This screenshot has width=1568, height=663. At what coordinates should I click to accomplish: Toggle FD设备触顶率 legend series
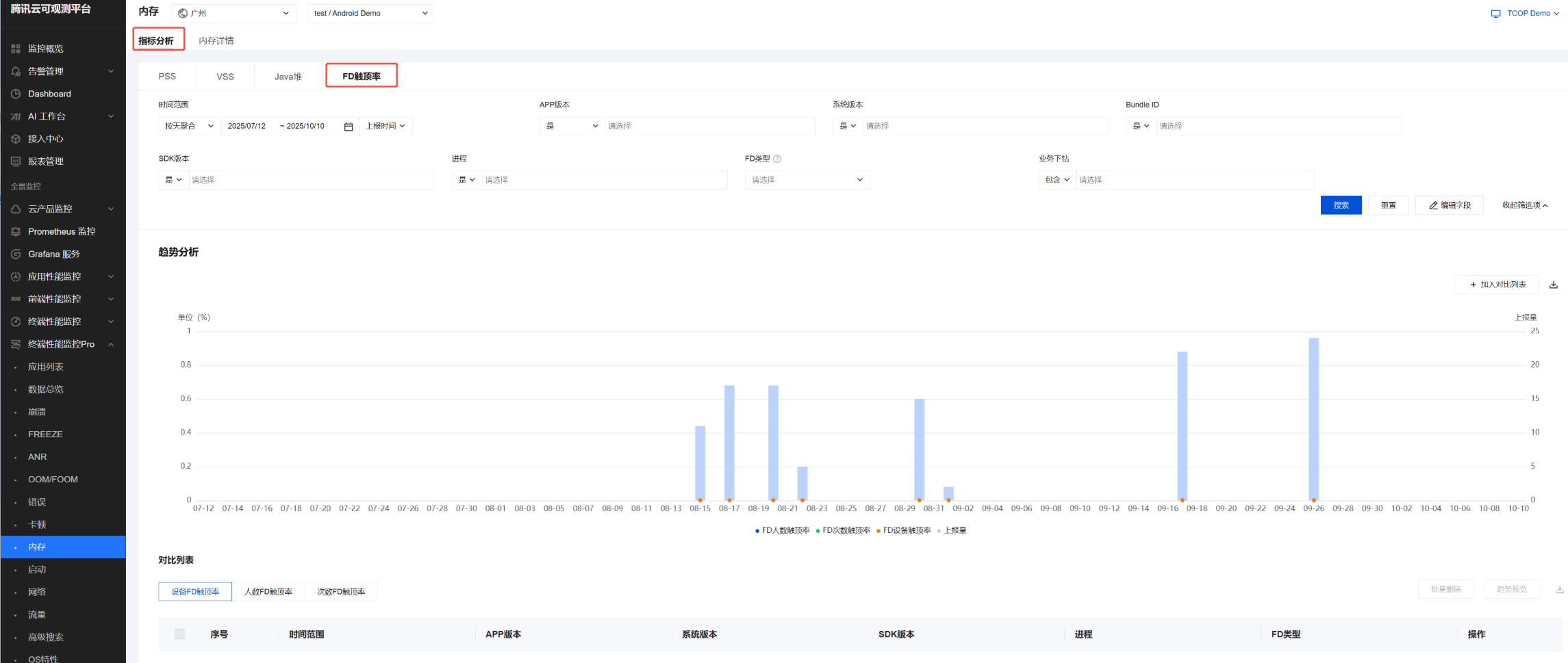click(x=903, y=530)
